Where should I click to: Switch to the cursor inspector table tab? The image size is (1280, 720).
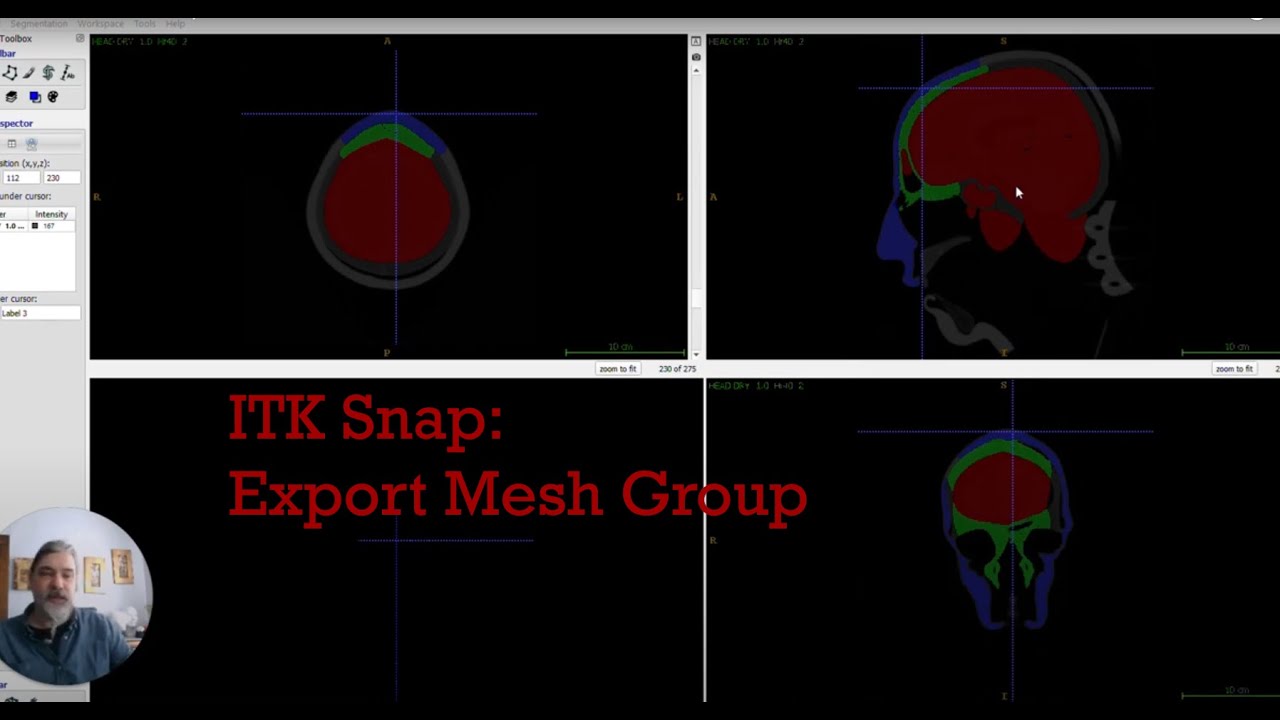tap(12, 144)
